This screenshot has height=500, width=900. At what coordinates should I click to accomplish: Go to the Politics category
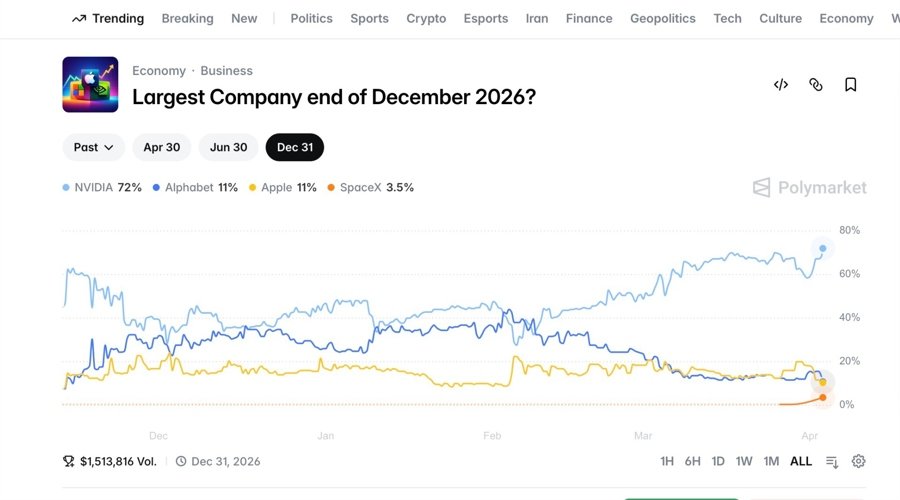pyautogui.click(x=312, y=18)
